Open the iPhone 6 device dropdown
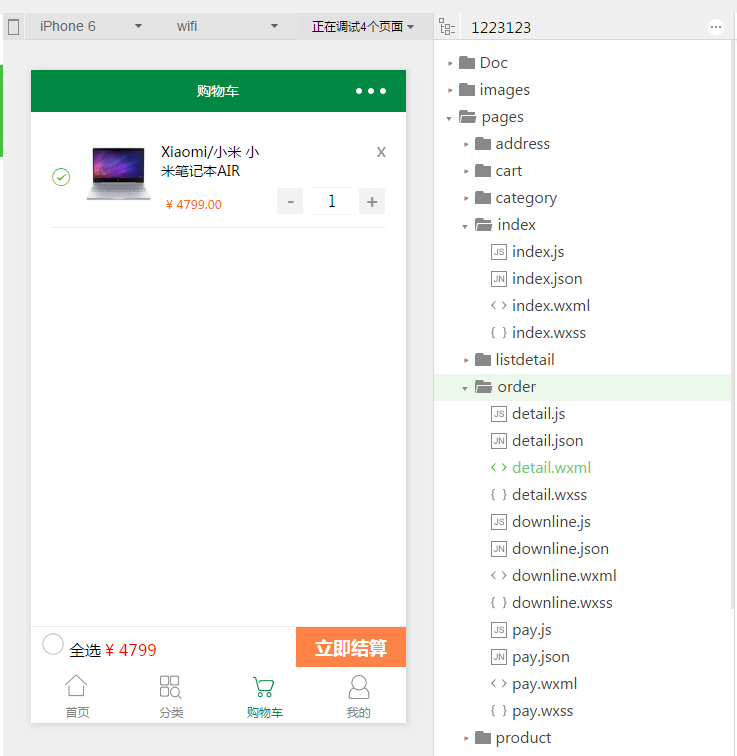The width and height of the screenshot is (737, 756). point(90,27)
